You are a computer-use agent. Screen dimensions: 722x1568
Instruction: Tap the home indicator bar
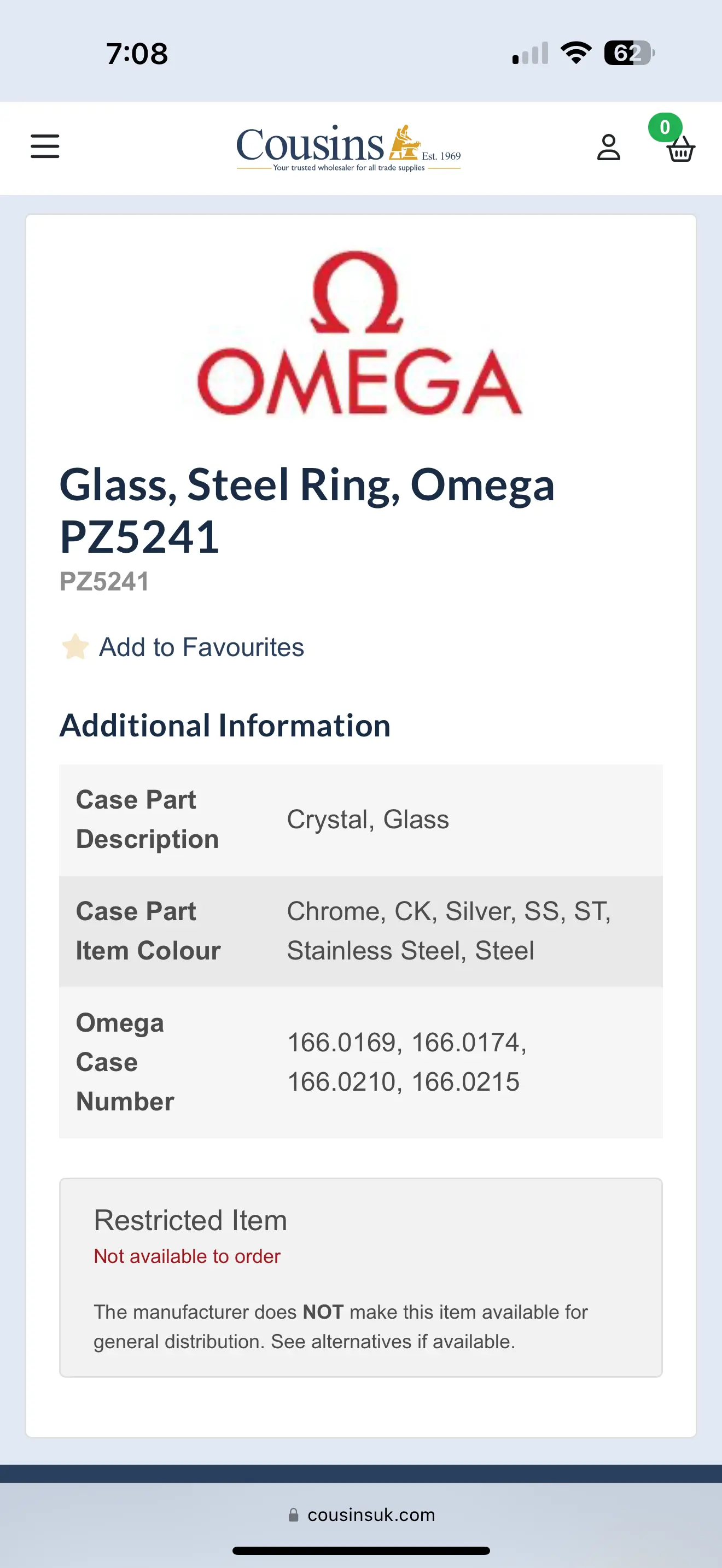[x=361, y=1551]
